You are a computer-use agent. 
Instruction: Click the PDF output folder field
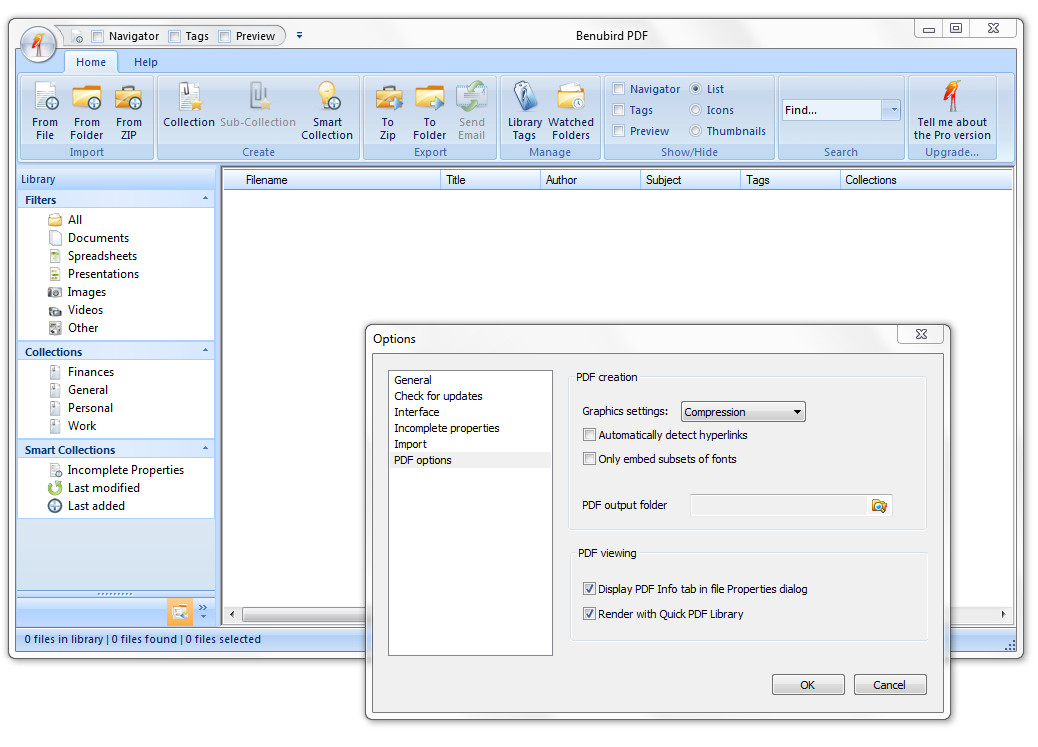pyautogui.click(x=779, y=506)
